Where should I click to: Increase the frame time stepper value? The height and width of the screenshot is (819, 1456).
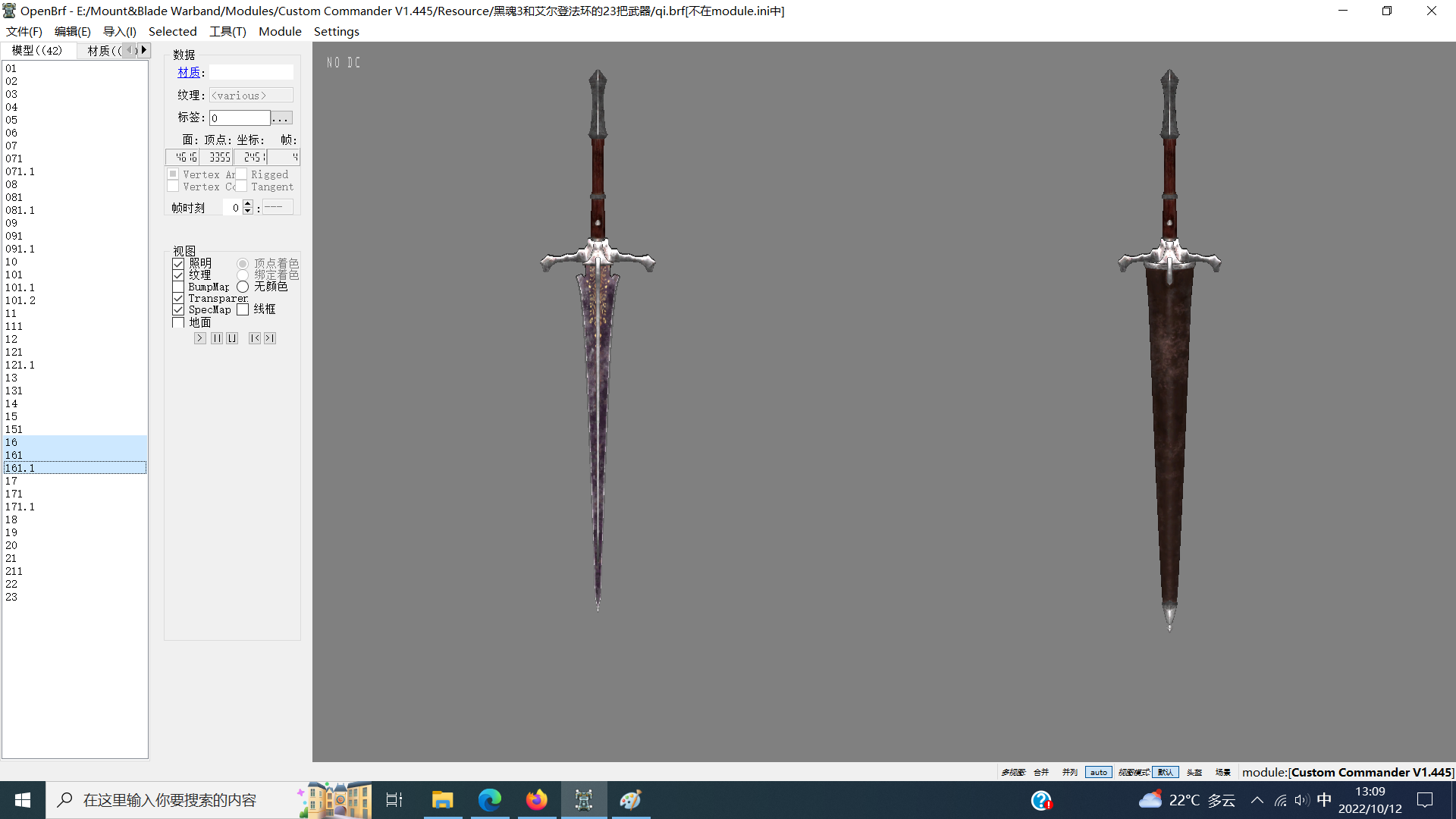pyautogui.click(x=247, y=204)
